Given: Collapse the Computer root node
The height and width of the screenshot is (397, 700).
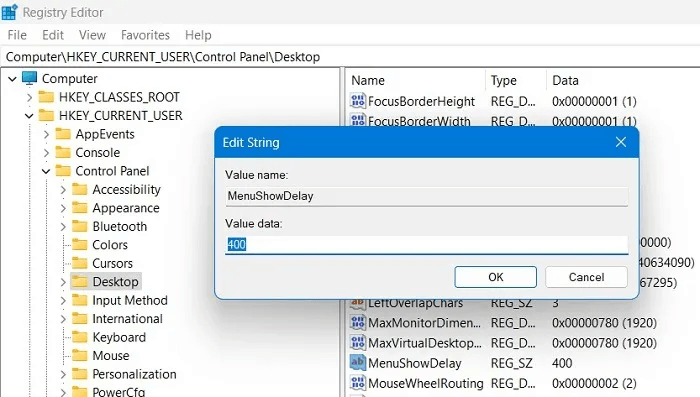Looking at the screenshot, I should click(x=12, y=79).
